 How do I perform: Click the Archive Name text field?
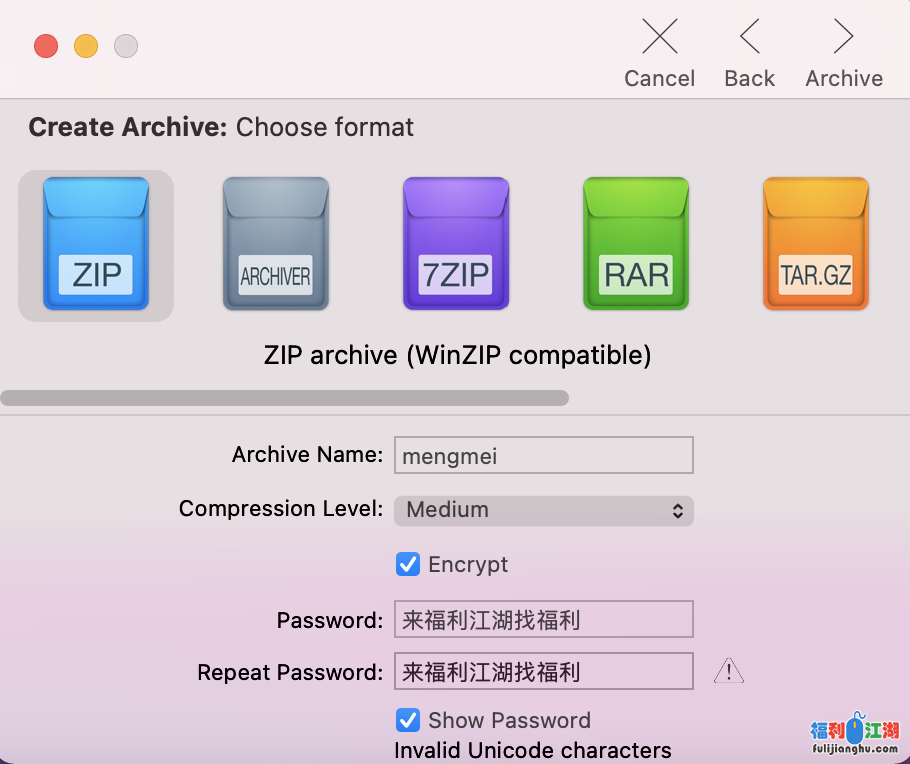tap(543, 456)
